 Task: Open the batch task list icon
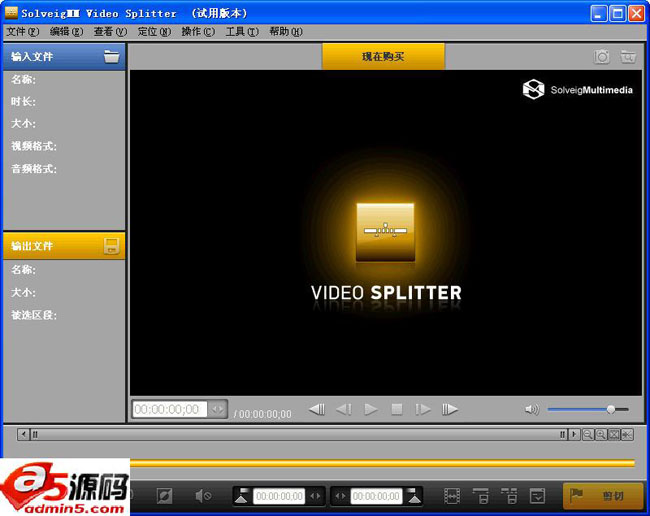537,496
